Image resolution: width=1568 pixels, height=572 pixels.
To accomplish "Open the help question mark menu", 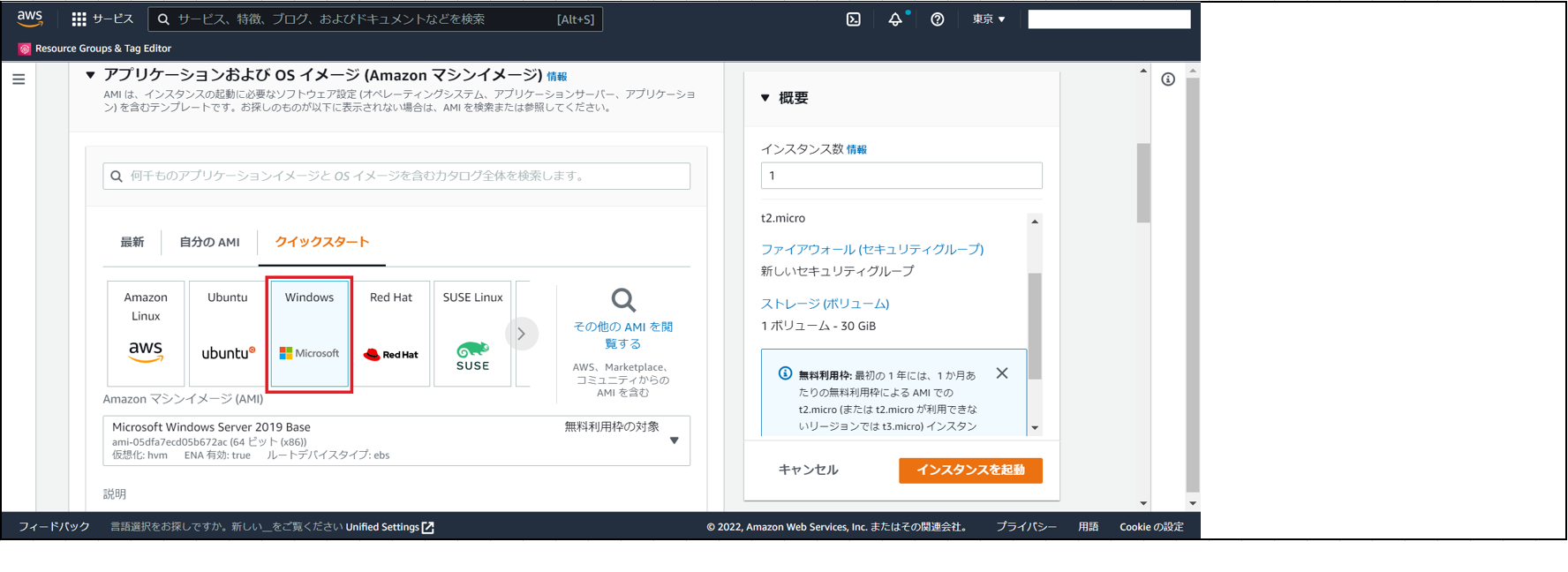I will [938, 19].
